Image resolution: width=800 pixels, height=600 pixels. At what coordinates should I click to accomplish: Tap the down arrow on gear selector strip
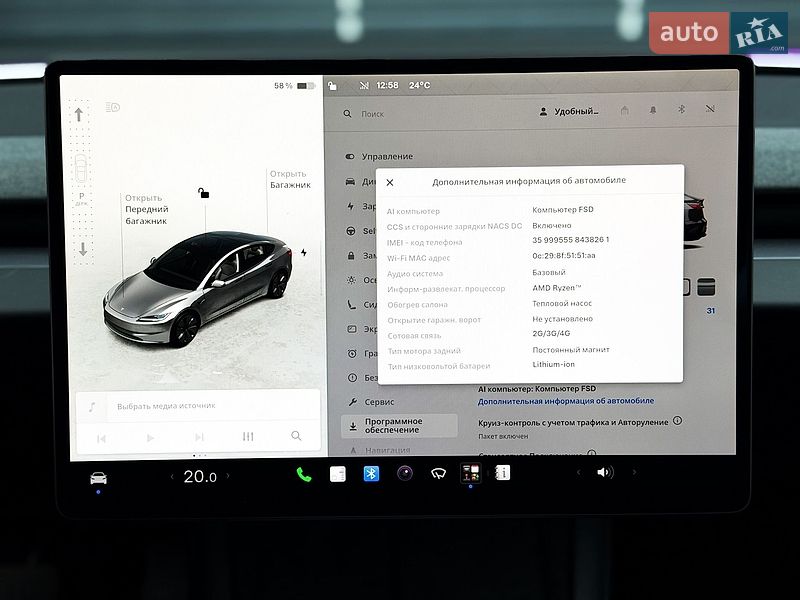(x=83, y=249)
